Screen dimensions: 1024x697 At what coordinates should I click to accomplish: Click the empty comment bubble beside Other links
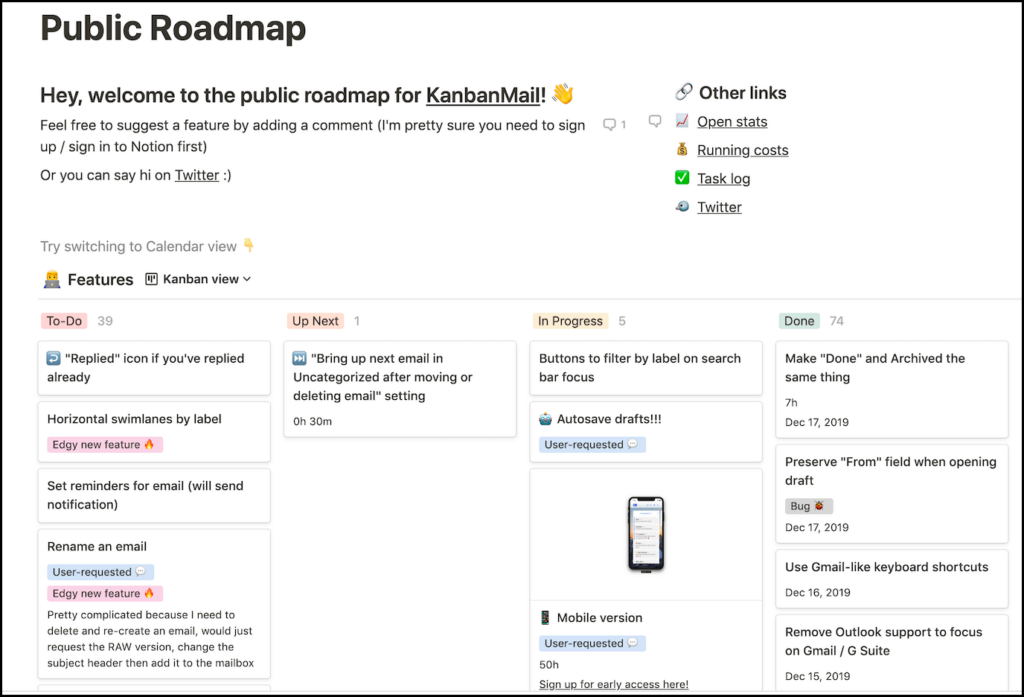click(654, 122)
